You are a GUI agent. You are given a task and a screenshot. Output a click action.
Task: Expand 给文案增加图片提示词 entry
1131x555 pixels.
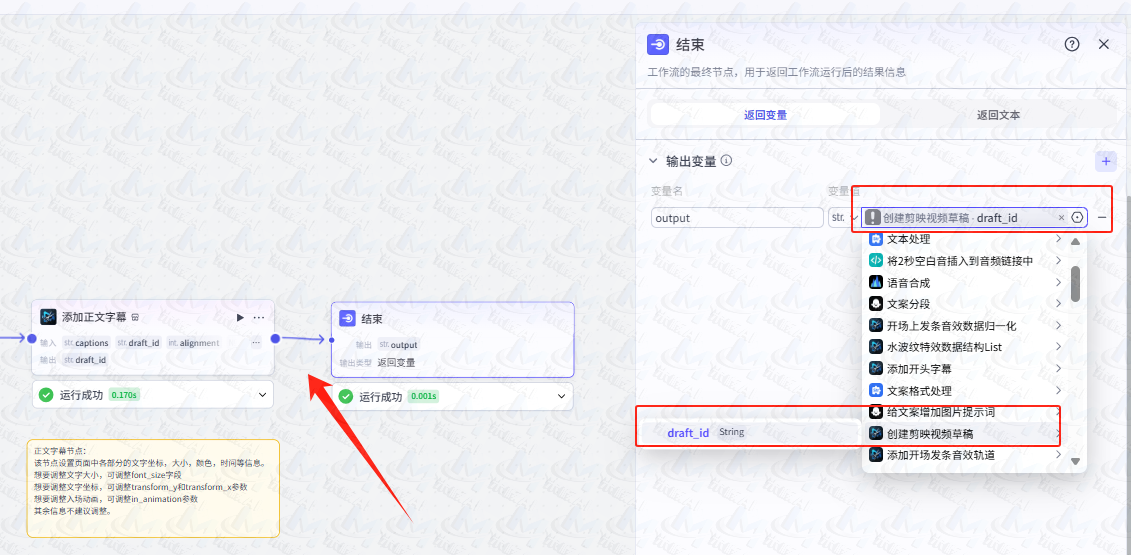pos(1058,412)
